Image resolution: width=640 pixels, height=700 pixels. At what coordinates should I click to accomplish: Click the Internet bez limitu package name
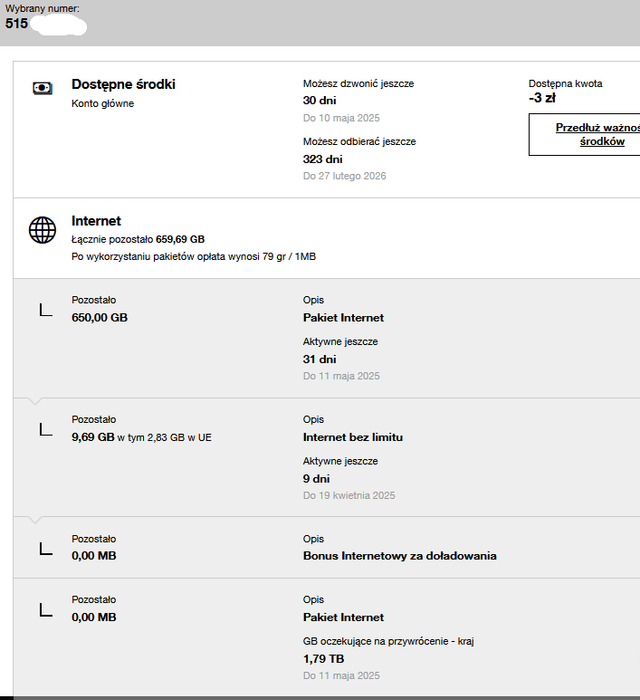tap(353, 437)
